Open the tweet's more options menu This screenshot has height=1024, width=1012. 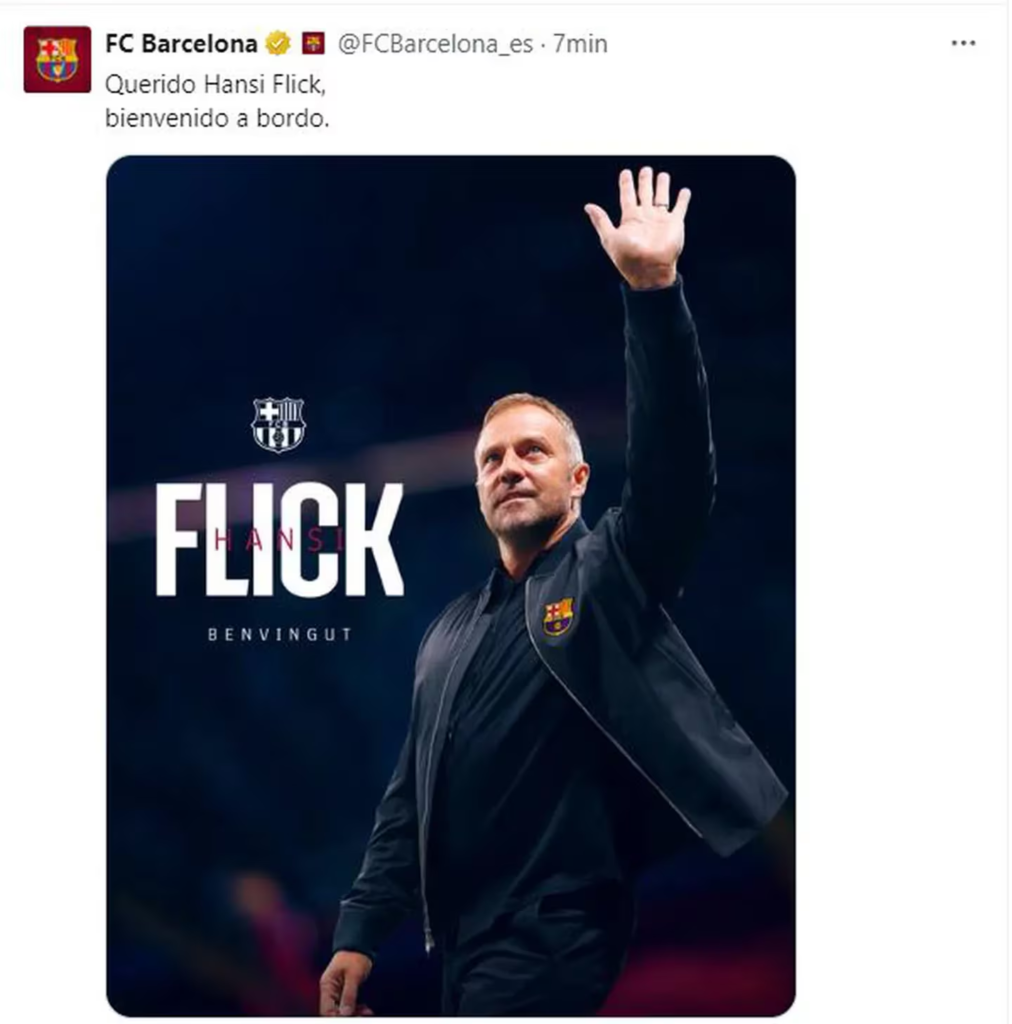[963, 44]
